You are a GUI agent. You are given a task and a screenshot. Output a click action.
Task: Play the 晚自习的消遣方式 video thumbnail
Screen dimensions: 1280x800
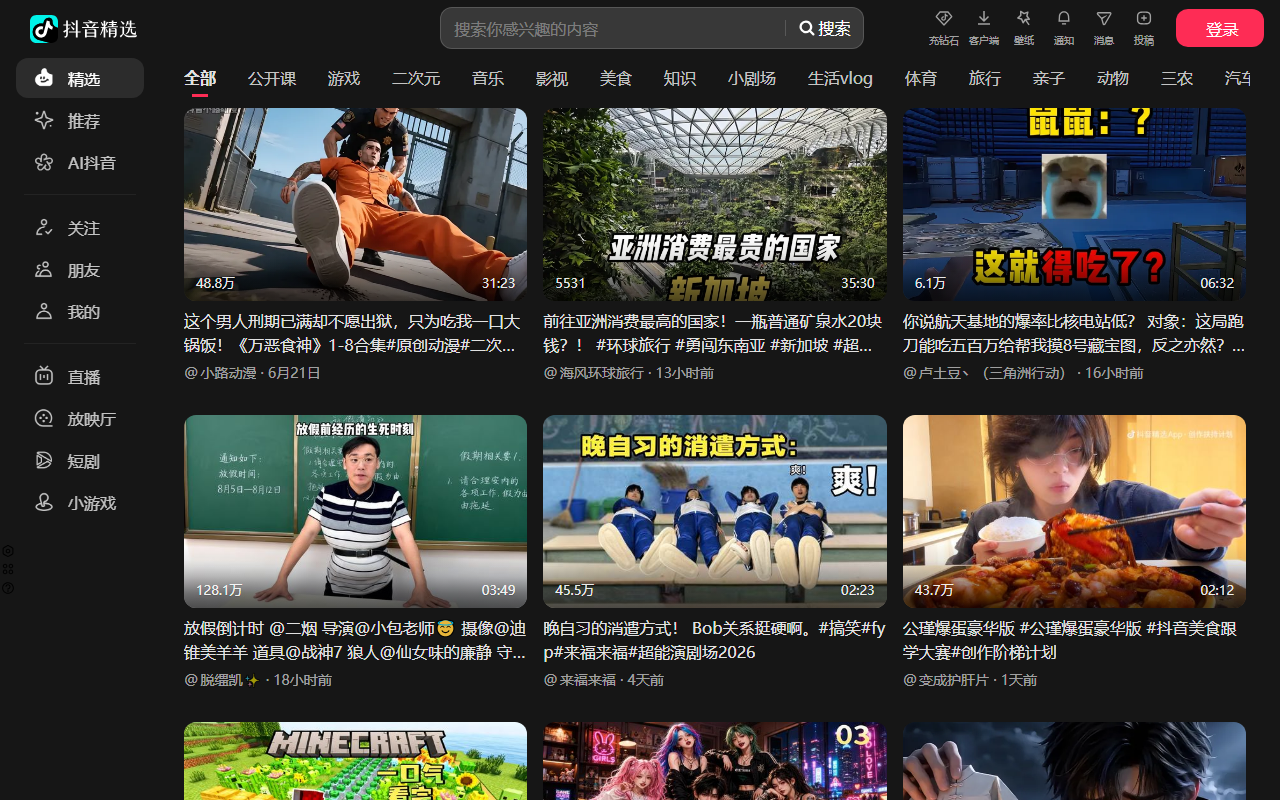(715, 511)
